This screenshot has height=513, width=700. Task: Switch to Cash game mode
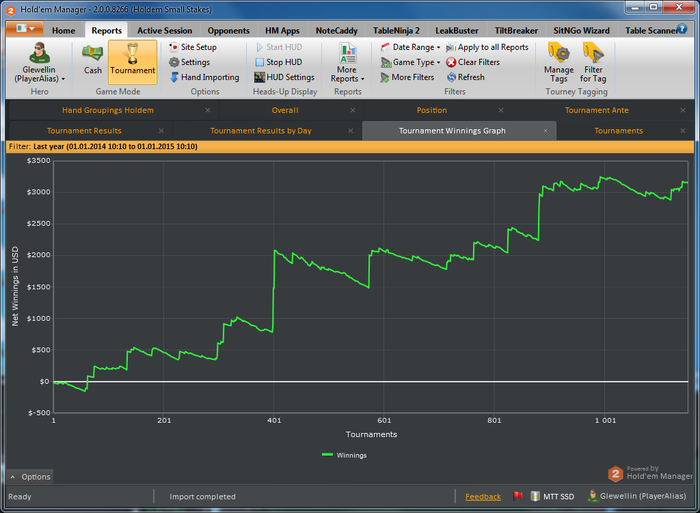click(x=92, y=58)
